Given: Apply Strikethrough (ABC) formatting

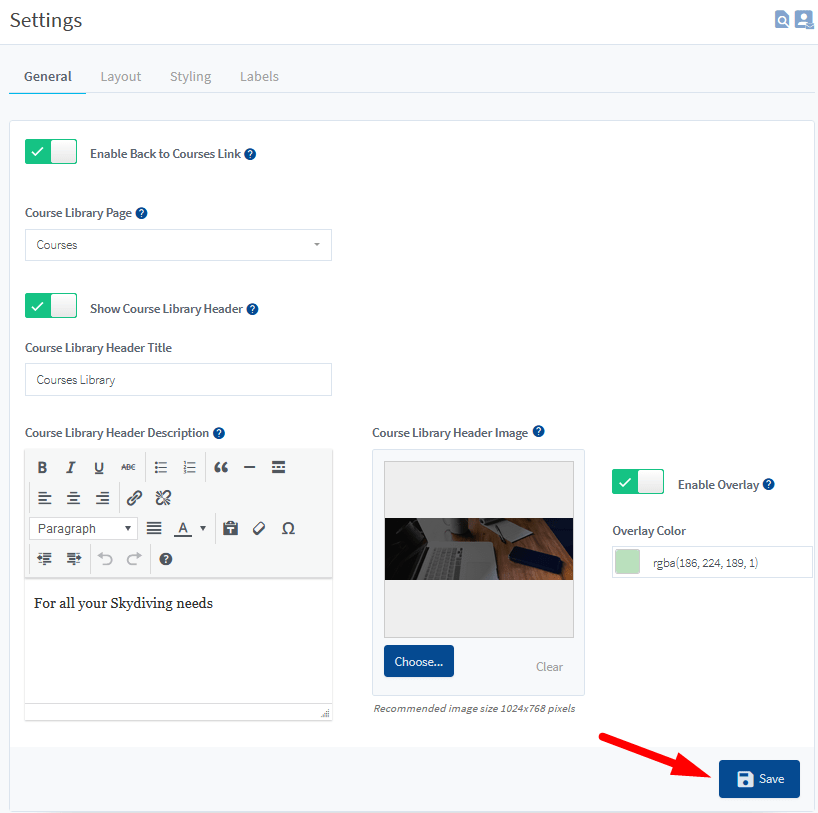Looking at the screenshot, I should [128, 468].
